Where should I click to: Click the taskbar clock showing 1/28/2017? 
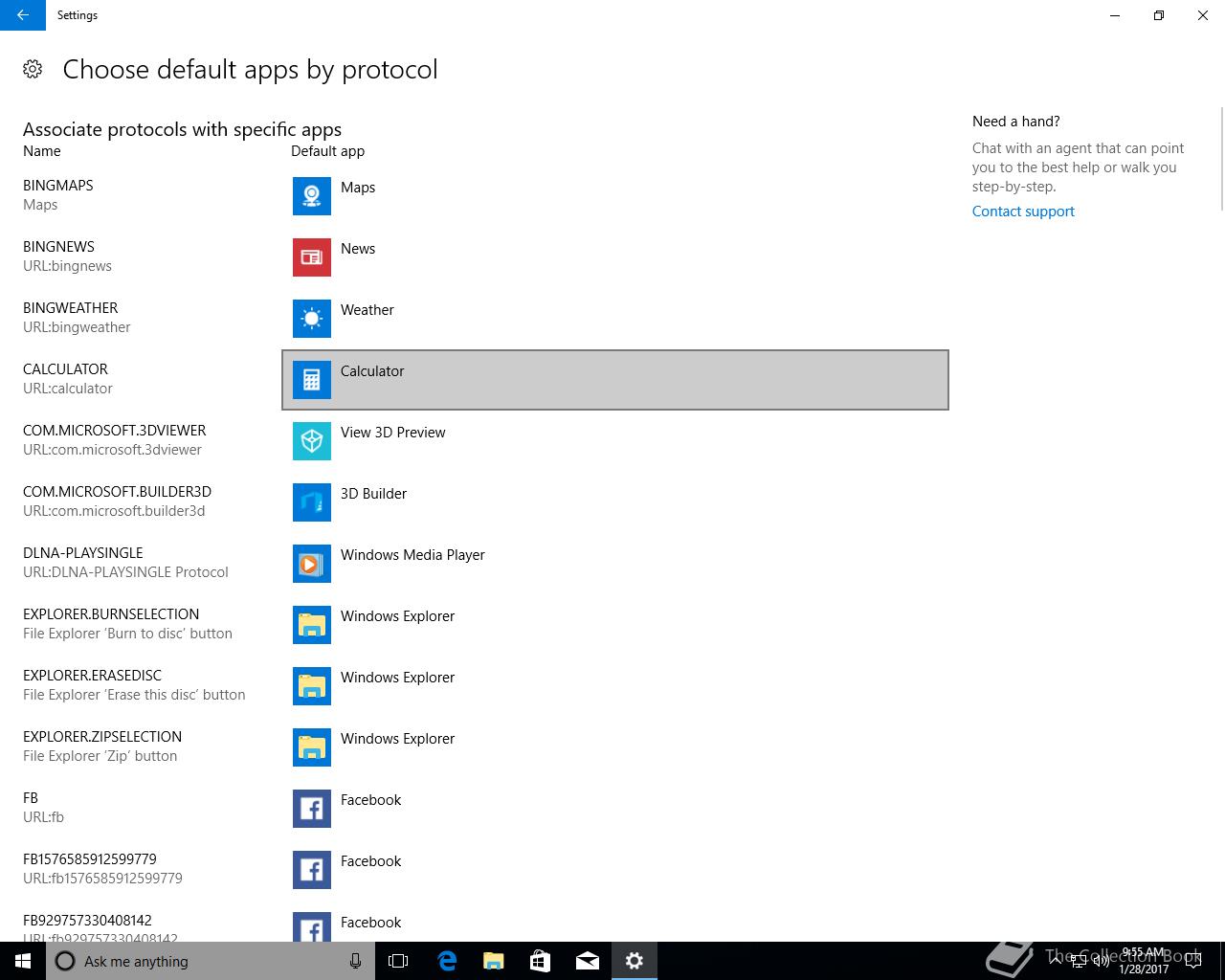[x=1144, y=961]
